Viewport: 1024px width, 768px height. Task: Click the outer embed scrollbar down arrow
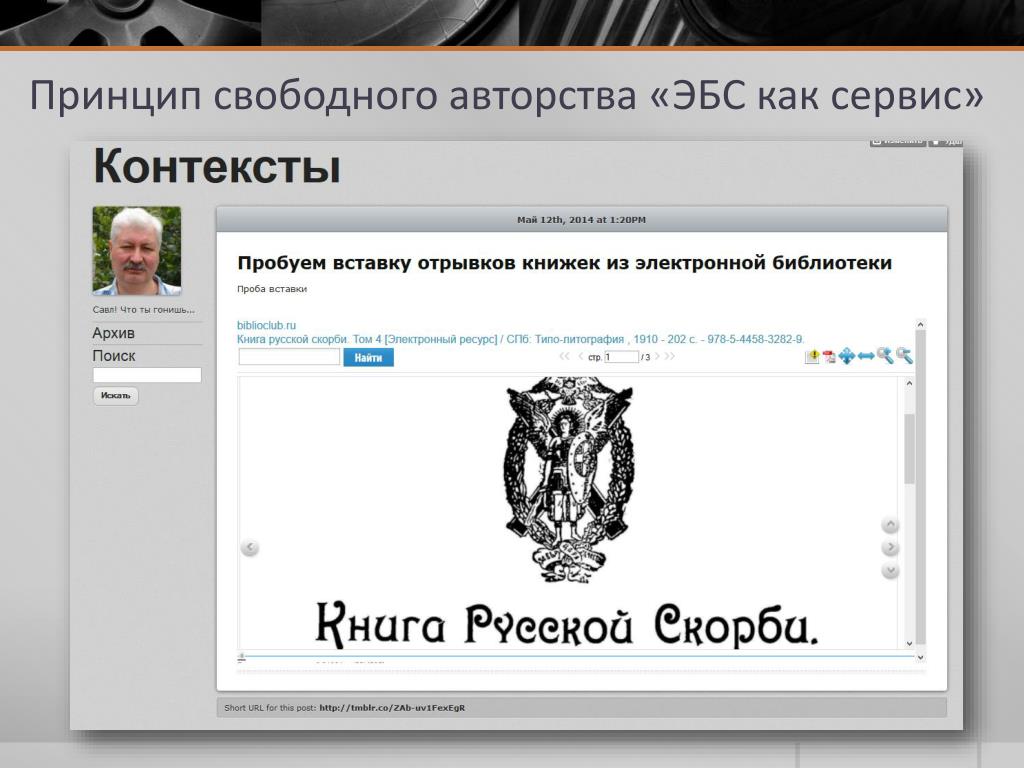[x=920, y=658]
